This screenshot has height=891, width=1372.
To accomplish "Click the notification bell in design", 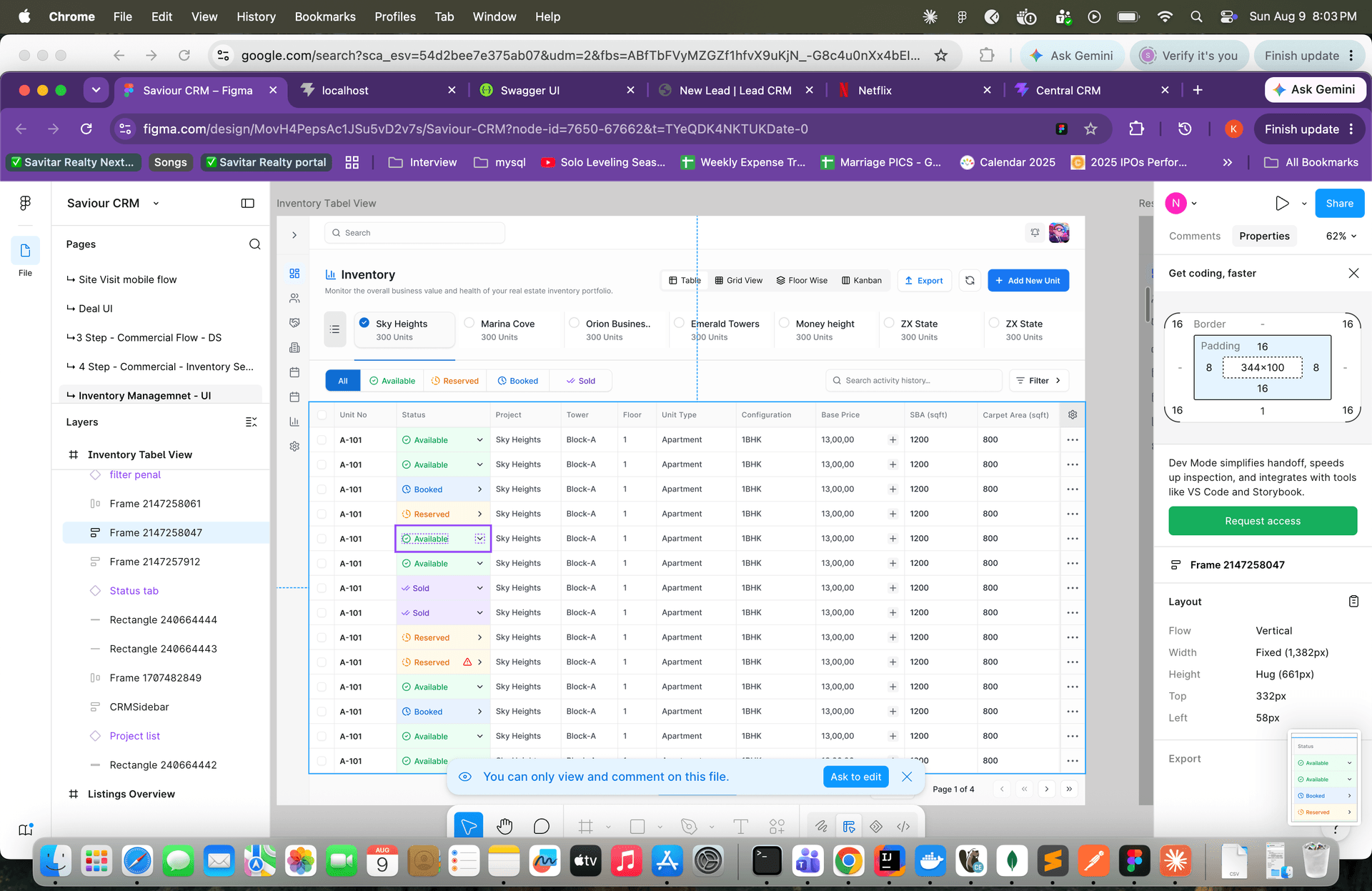I will click(1035, 233).
